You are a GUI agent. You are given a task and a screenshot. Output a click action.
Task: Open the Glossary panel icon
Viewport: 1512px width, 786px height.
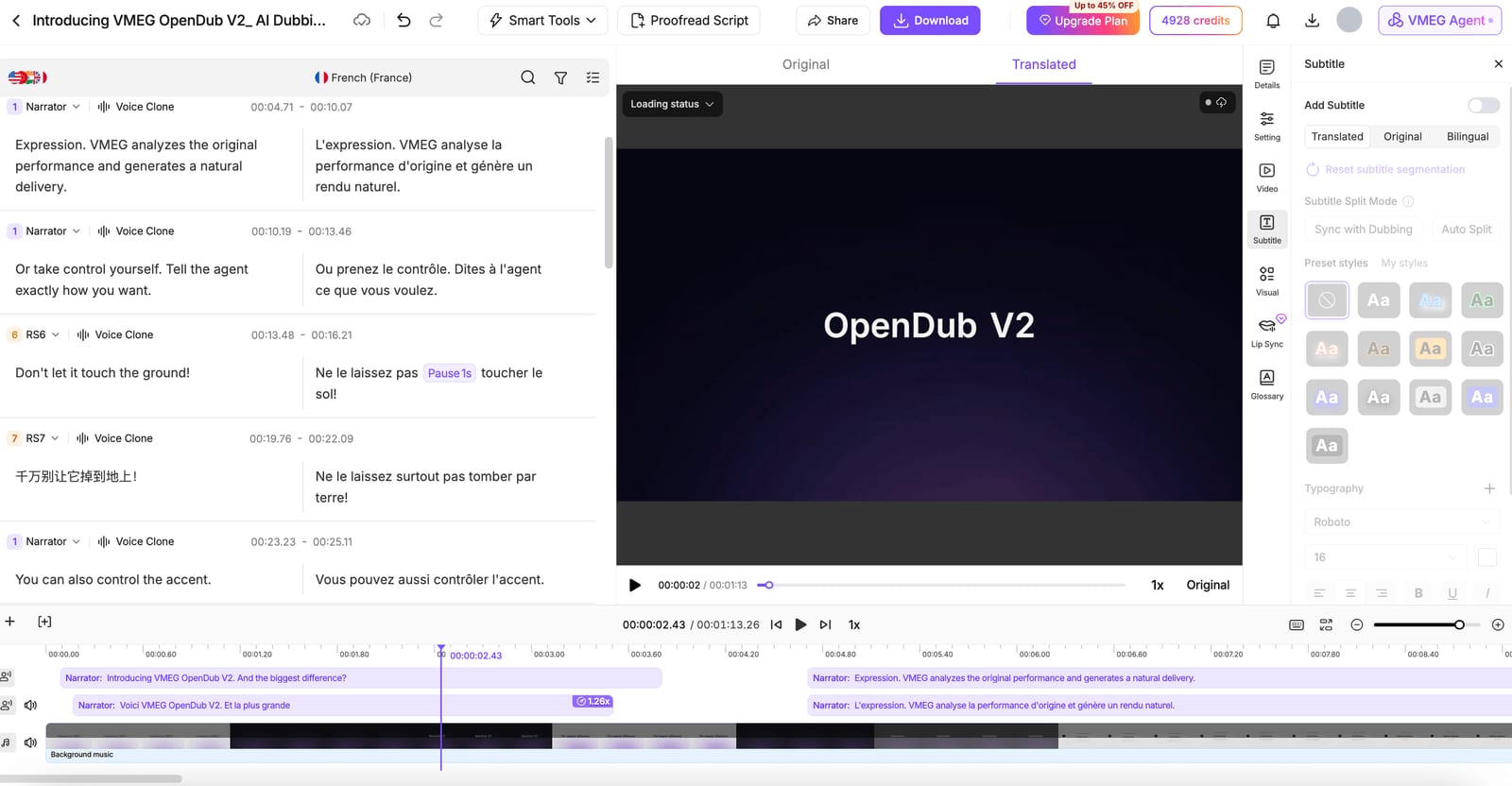(1267, 384)
